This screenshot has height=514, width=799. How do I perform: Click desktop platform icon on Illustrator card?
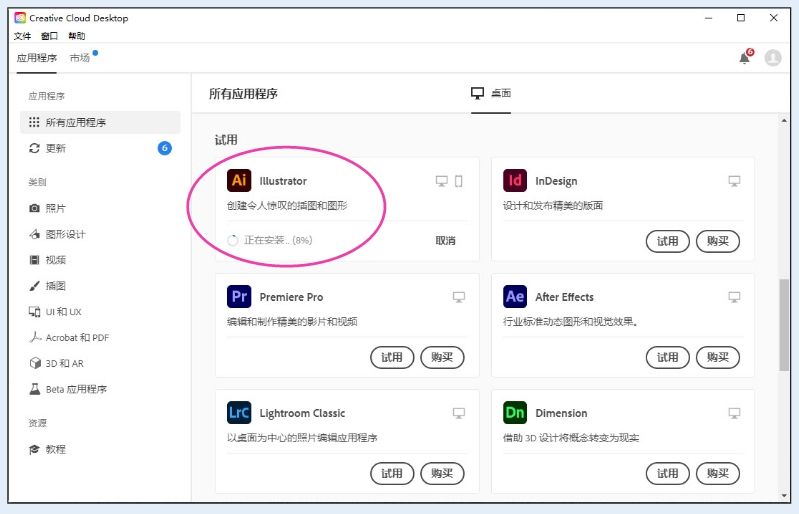(x=442, y=181)
